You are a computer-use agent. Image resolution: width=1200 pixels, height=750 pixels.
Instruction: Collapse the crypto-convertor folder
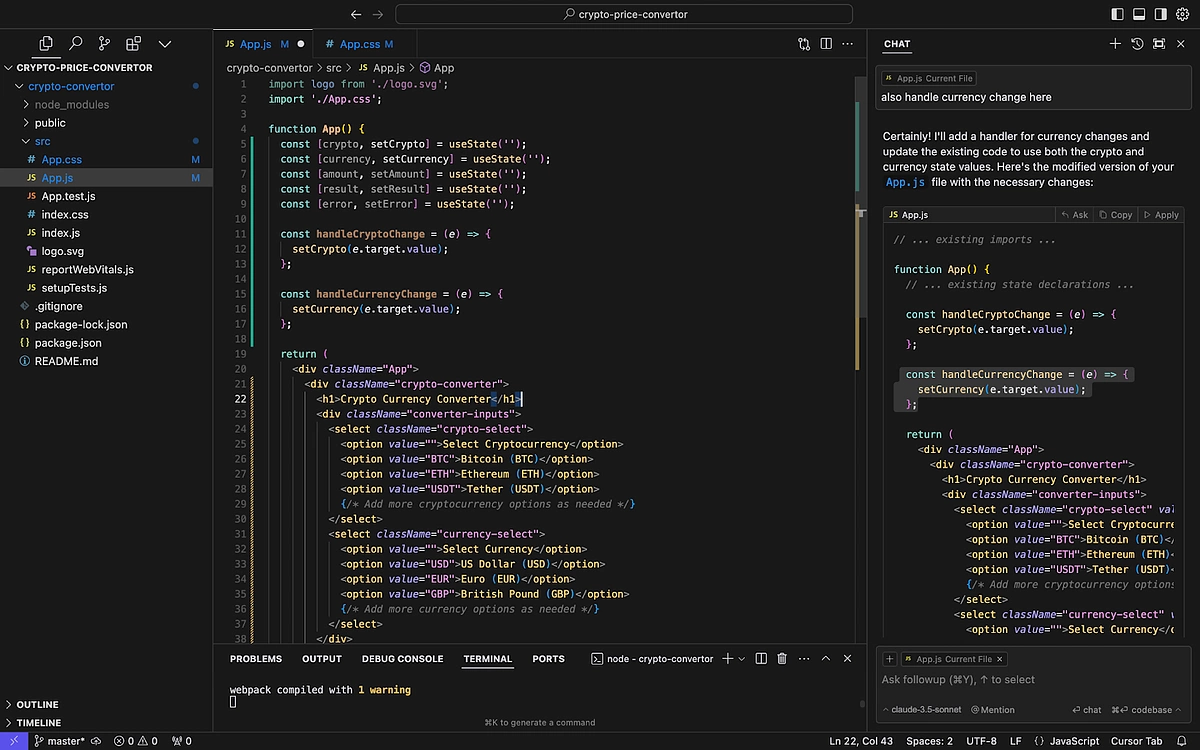(71, 86)
